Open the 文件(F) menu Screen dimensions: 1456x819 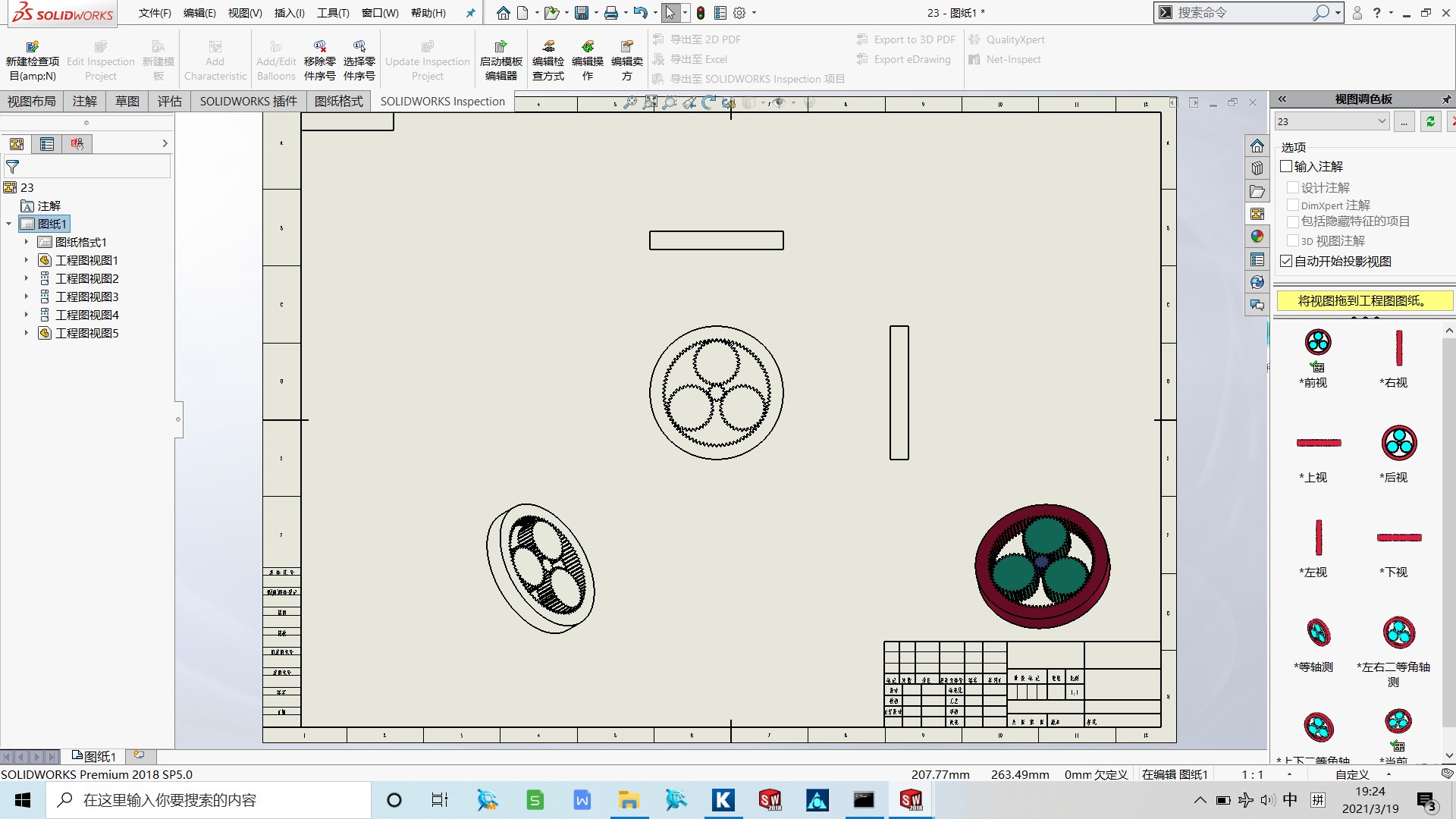tap(155, 13)
